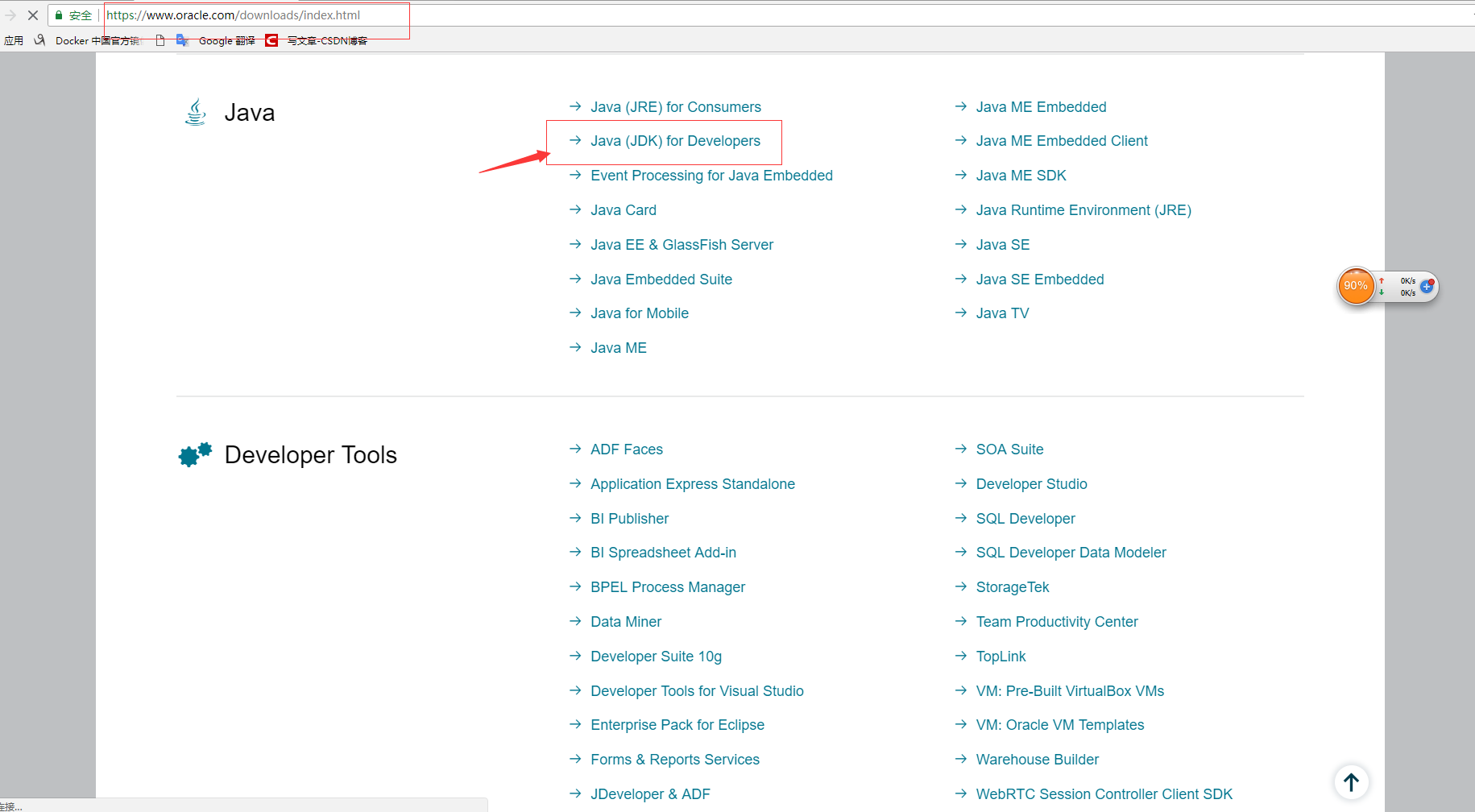Open Application Express Standalone link

coord(693,484)
